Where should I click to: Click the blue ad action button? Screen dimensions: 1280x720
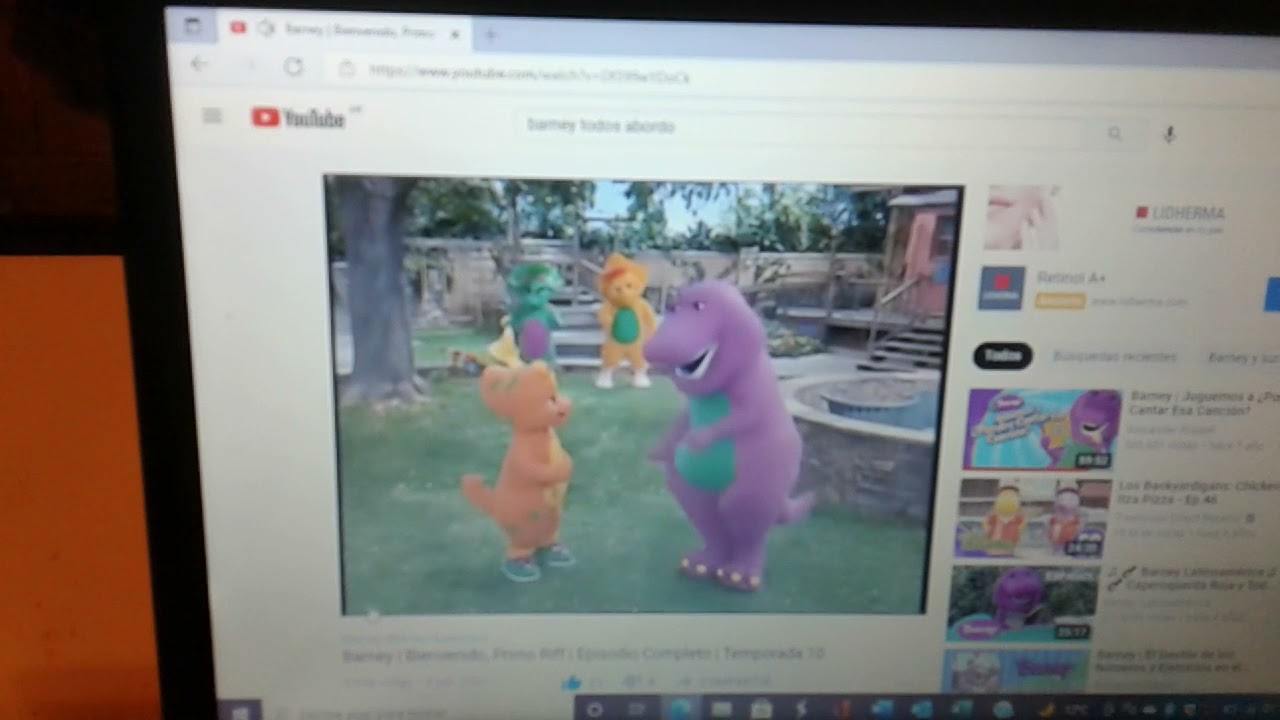pyautogui.click(x=1272, y=294)
